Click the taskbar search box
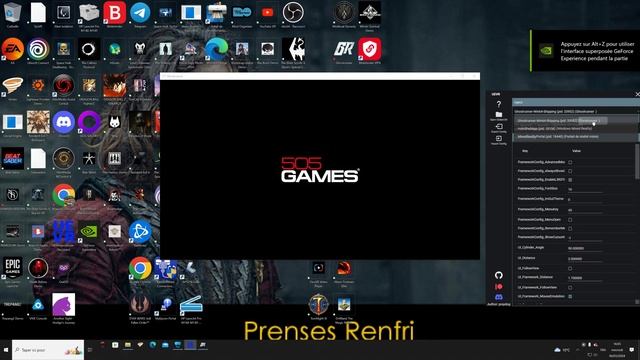 click(x=48, y=350)
